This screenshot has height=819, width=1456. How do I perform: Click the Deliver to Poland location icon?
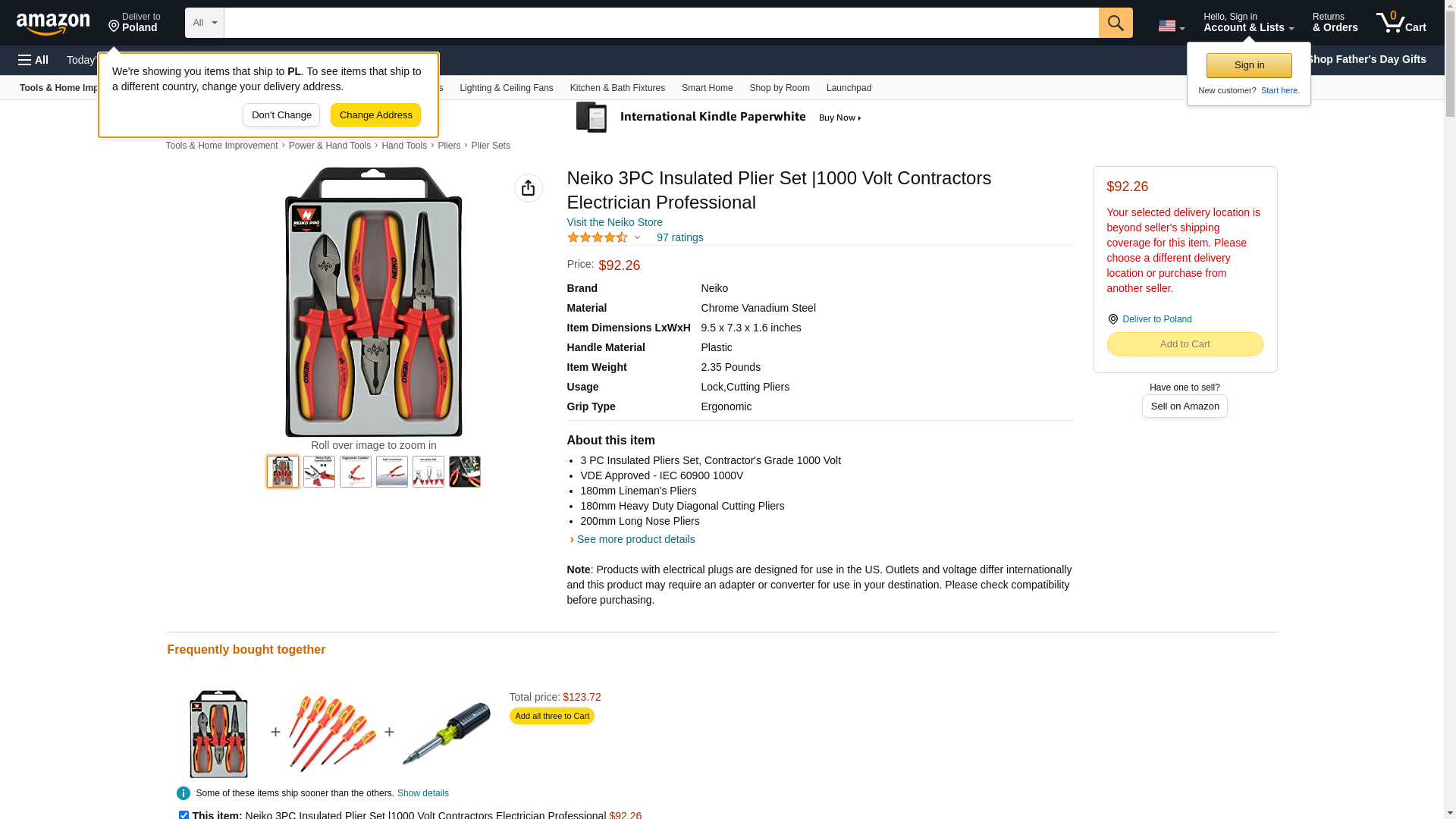point(1112,319)
